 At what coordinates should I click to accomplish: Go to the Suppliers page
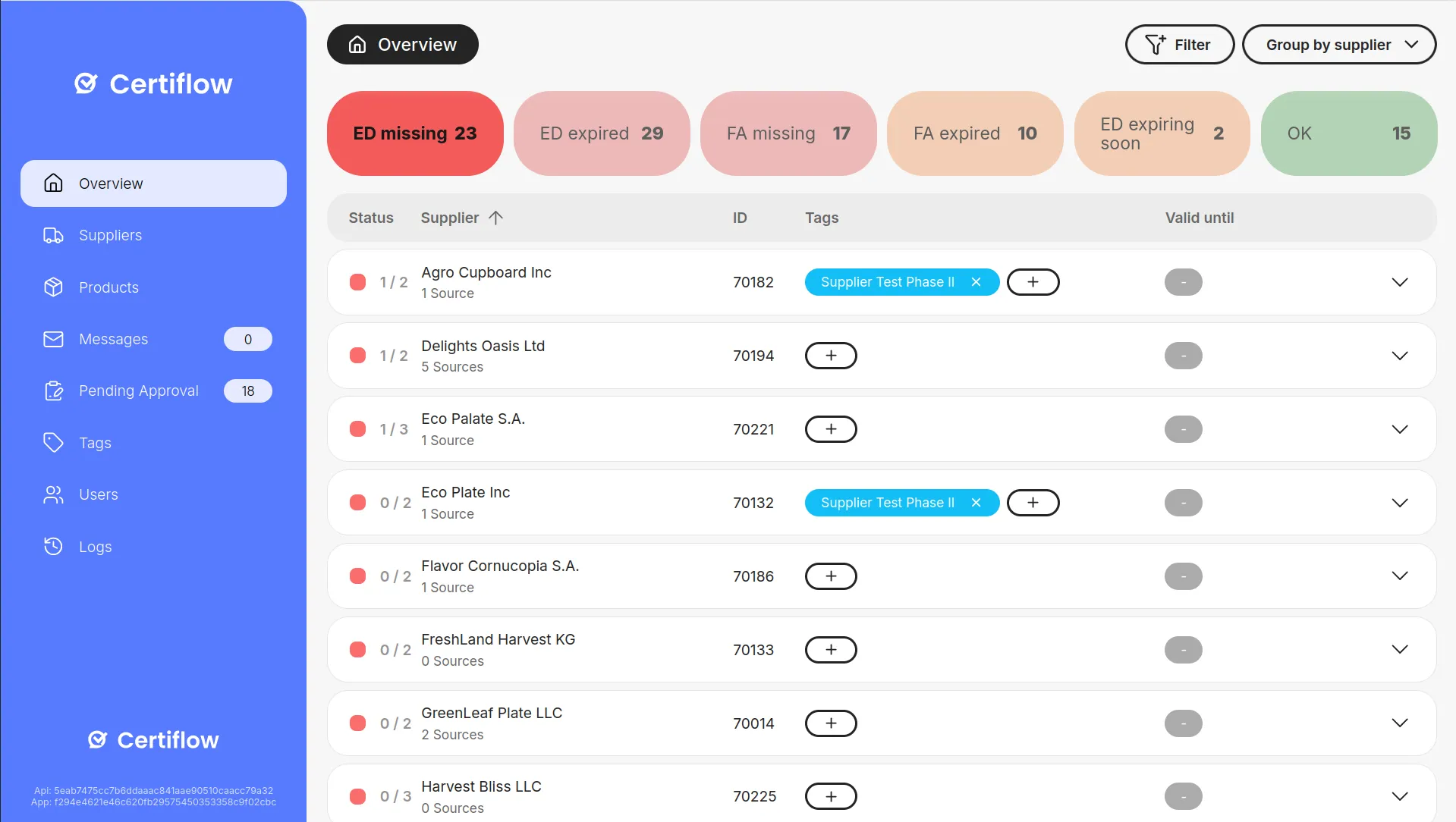(x=111, y=236)
